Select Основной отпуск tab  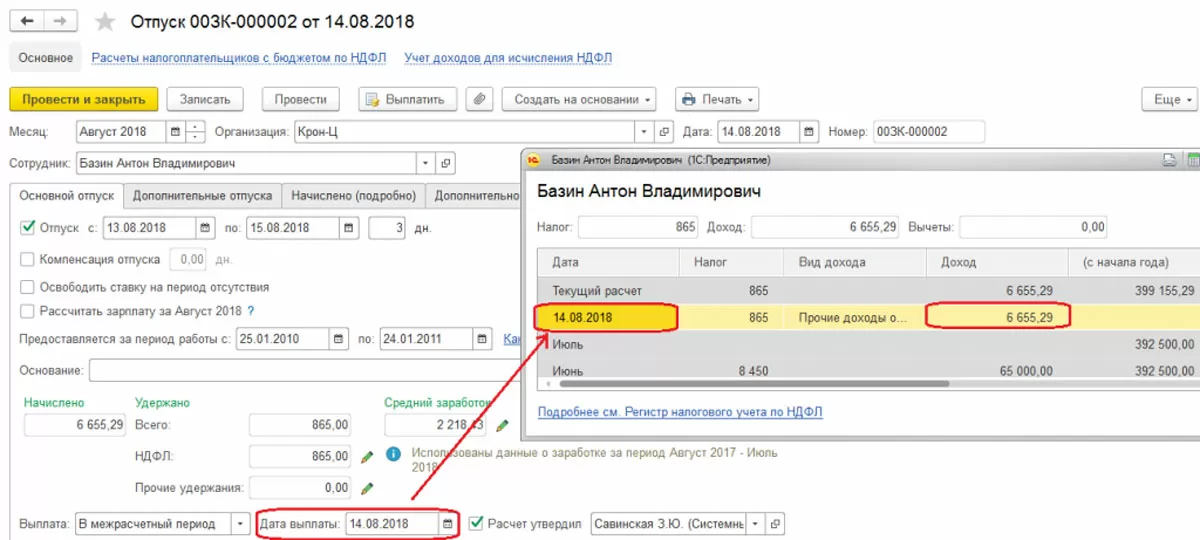67,196
